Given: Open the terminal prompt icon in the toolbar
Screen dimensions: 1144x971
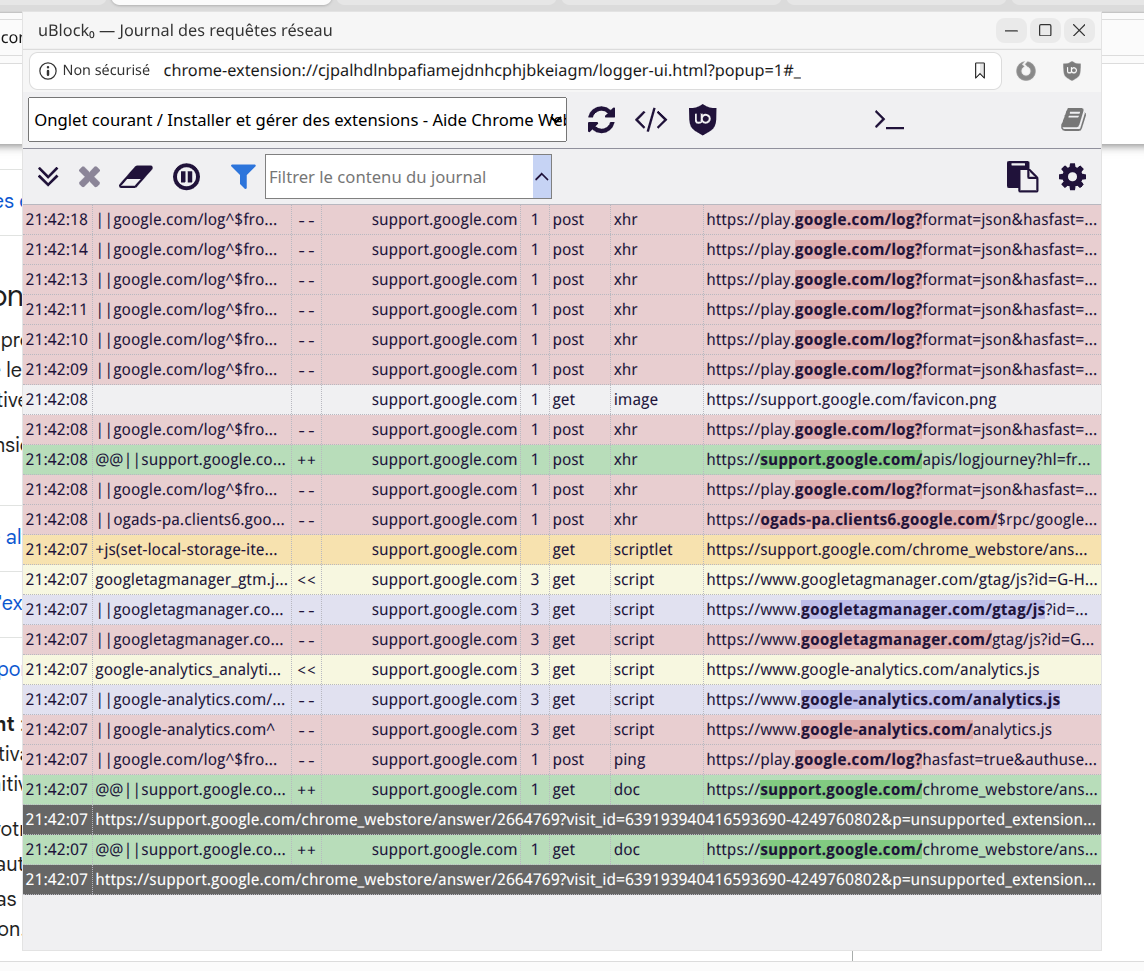Looking at the screenshot, I should pyautogui.click(x=889, y=120).
